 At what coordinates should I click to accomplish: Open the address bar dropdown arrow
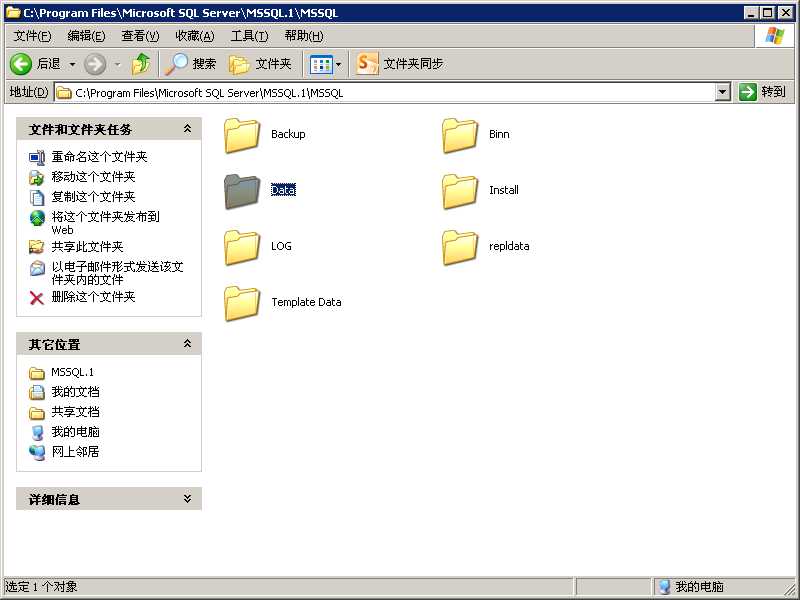pos(722,92)
